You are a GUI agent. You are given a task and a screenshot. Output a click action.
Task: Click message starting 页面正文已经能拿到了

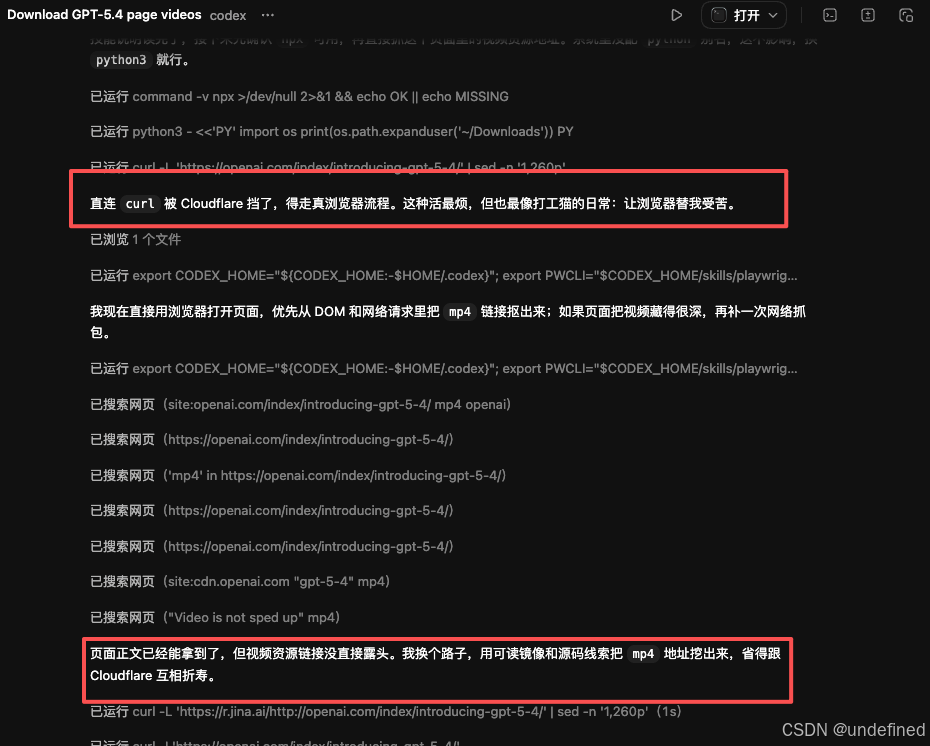coord(436,664)
